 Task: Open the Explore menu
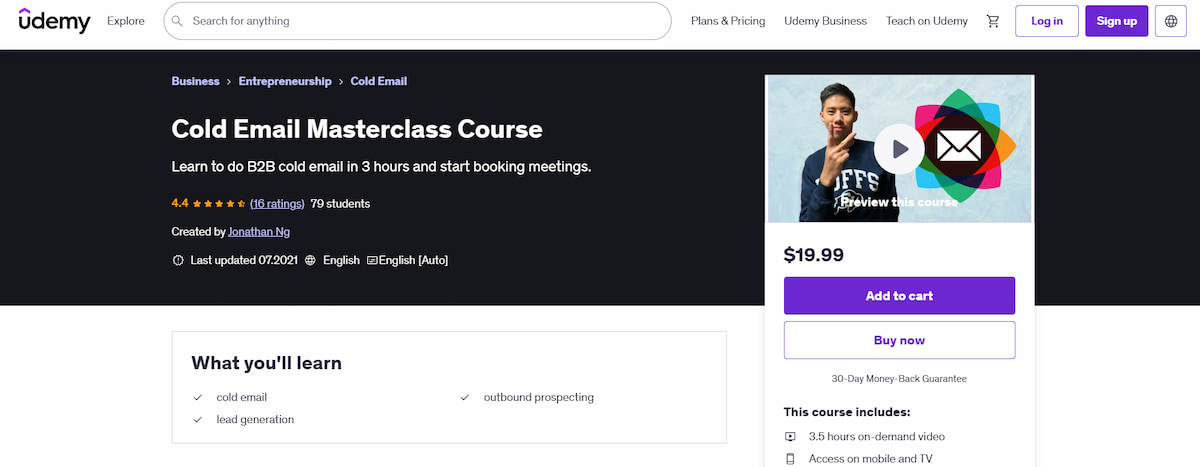125,21
